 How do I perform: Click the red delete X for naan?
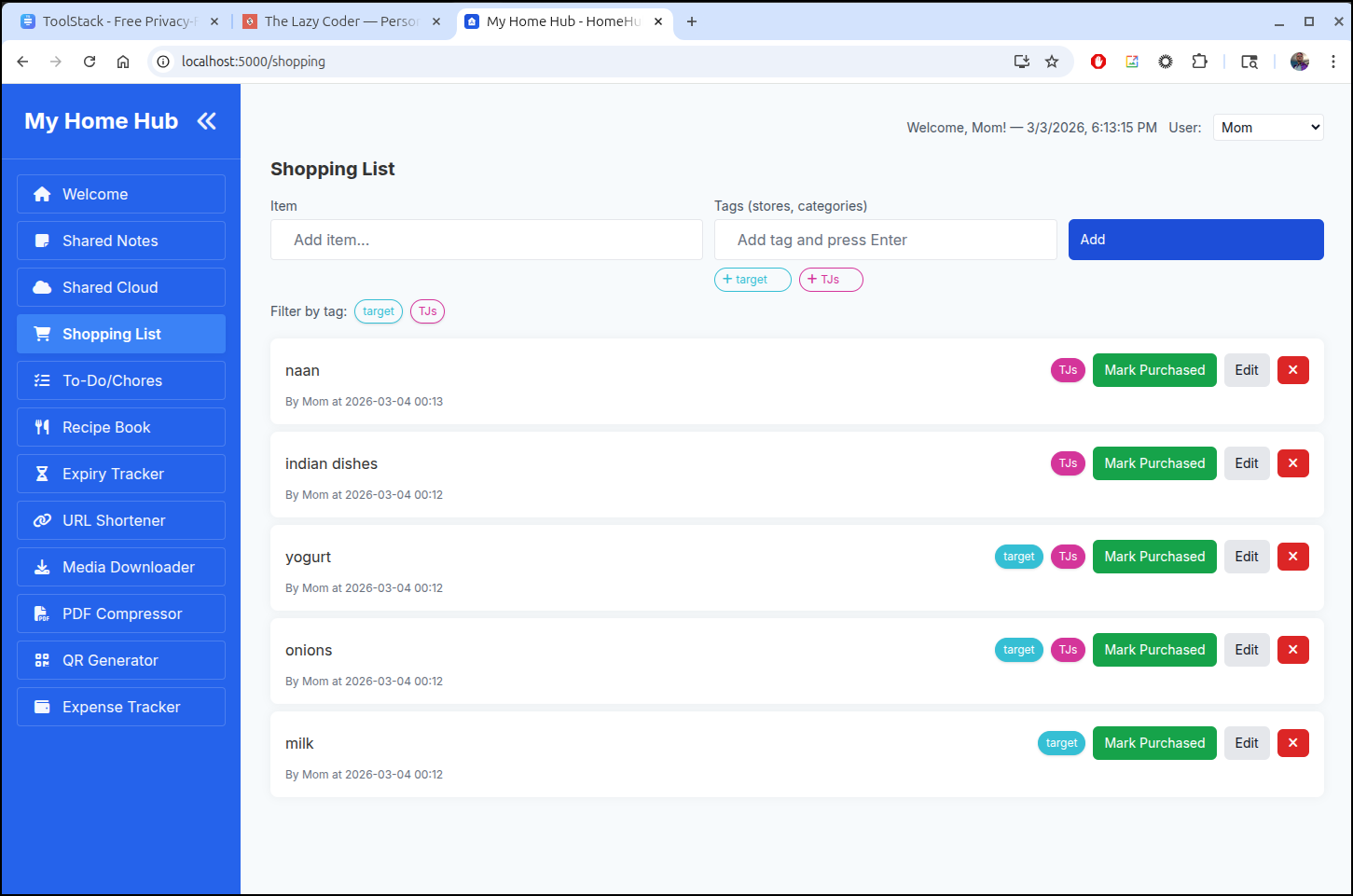pyautogui.click(x=1292, y=370)
